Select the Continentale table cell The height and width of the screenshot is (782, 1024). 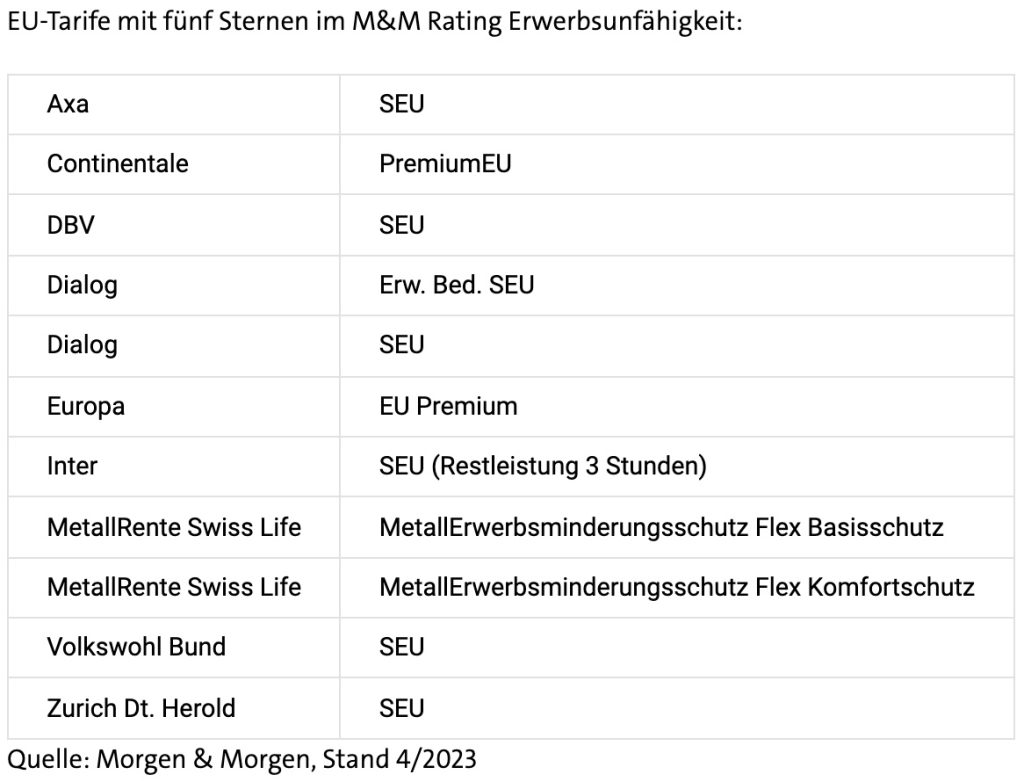pyautogui.click(x=117, y=164)
